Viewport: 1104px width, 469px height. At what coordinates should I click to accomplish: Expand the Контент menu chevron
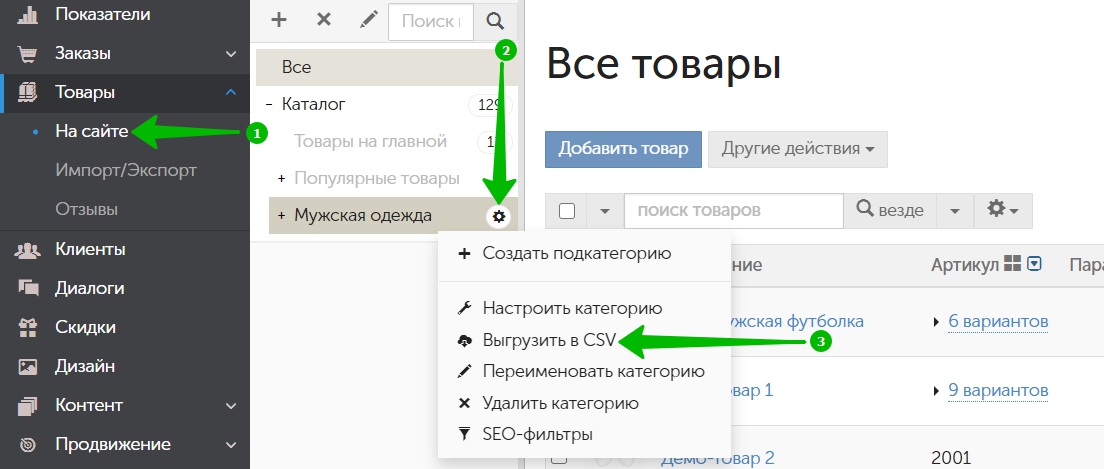point(231,406)
